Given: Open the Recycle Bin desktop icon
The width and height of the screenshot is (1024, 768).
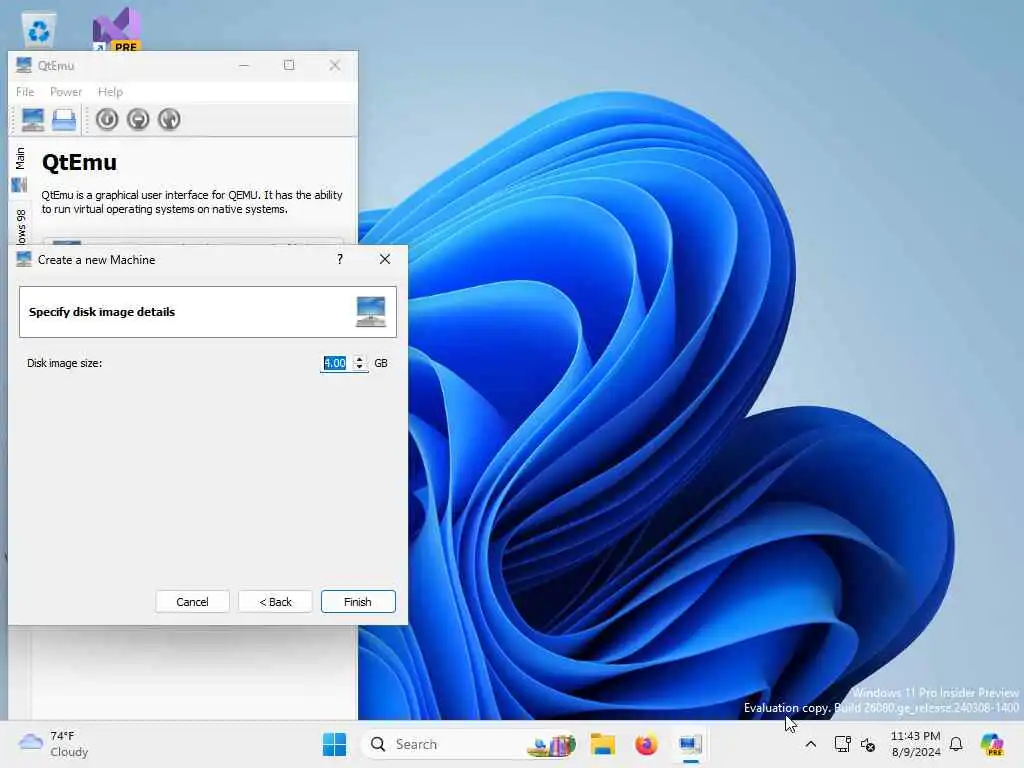Looking at the screenshot, I should [x=39, y=29].
